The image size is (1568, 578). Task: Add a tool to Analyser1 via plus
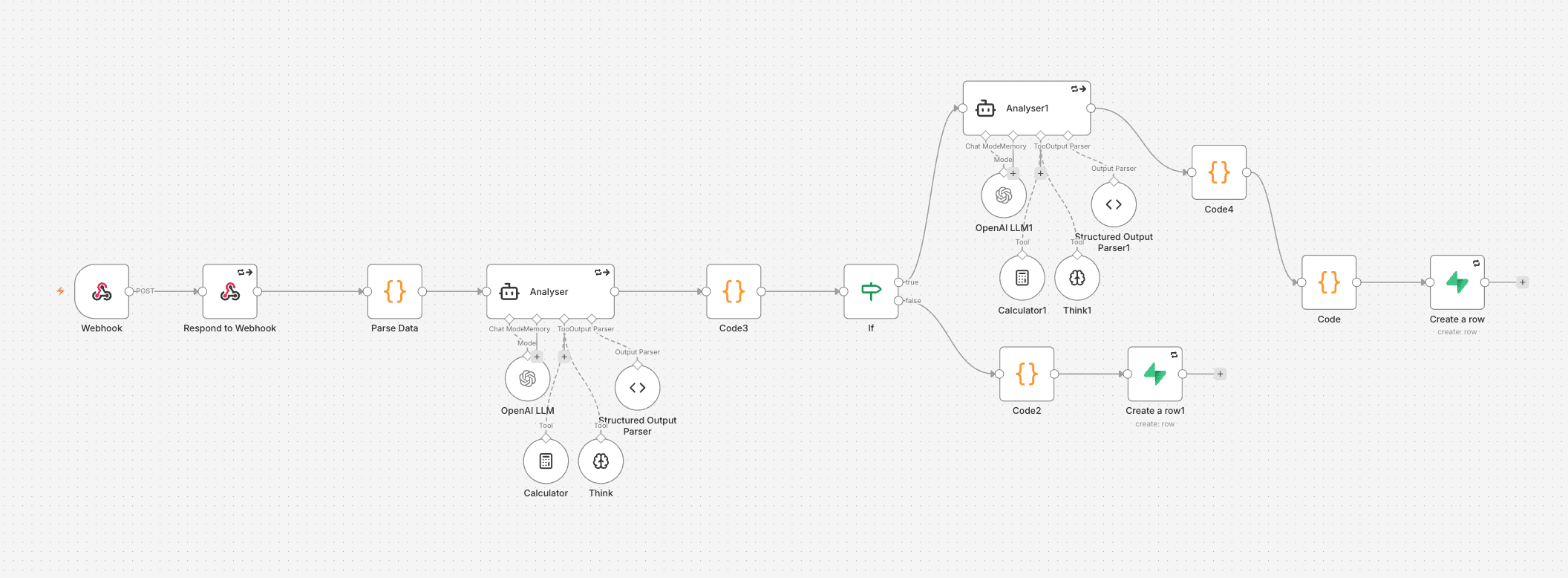coord(1040,174)
